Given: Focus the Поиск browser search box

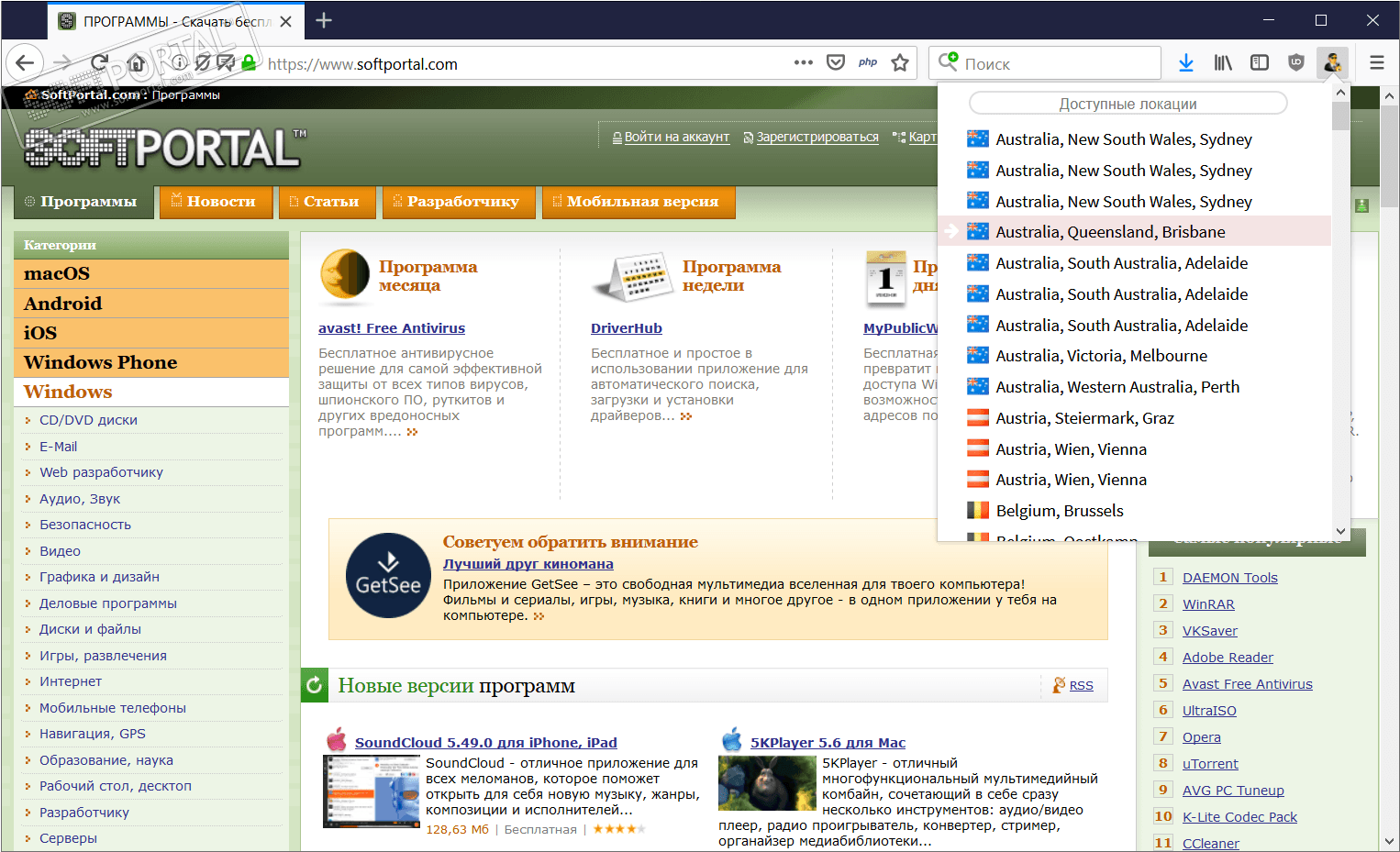Looking at the screenshot, I should click(1046, 63).
